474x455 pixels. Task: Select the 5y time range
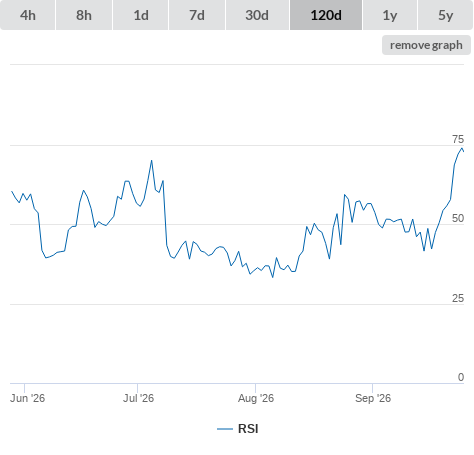pyautogui.click(x=445, y=15)
